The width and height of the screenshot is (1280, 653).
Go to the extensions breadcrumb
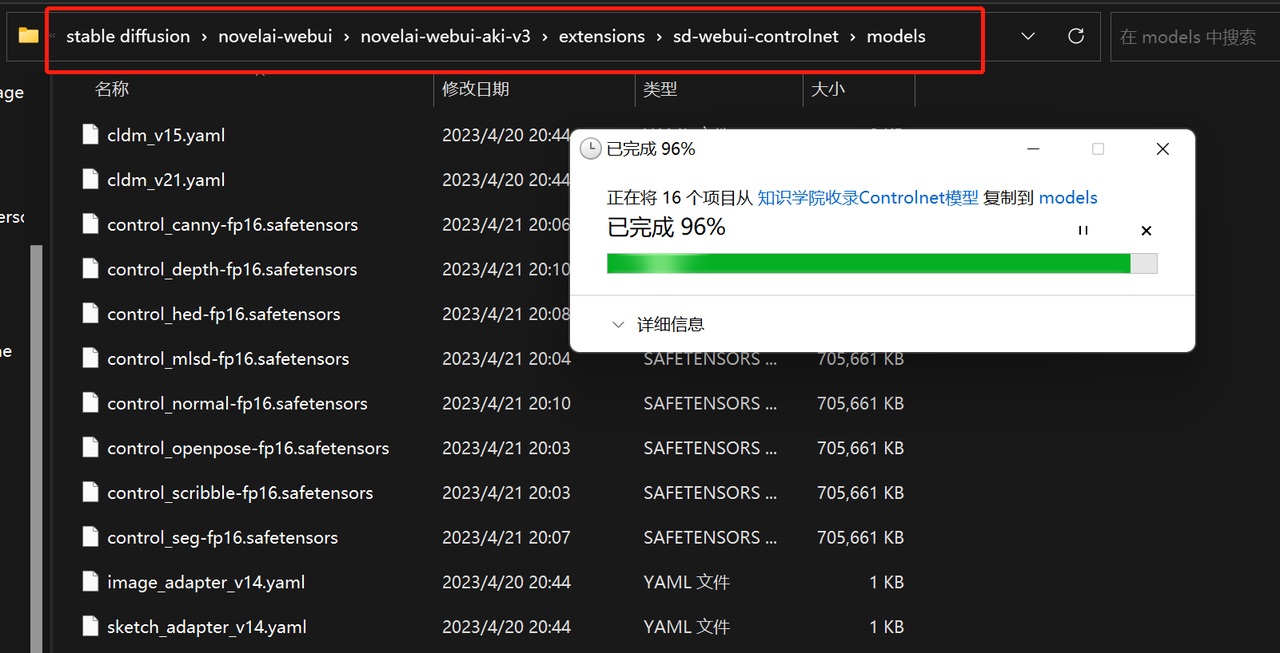pos(602,36)
